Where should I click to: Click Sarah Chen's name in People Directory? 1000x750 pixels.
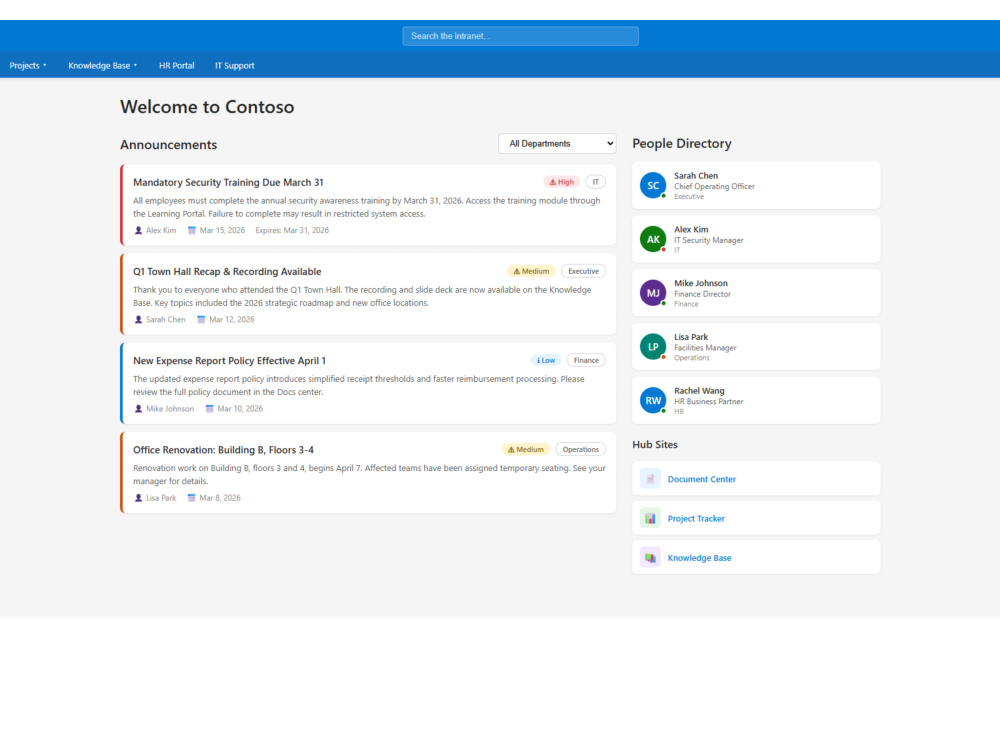tap(696, 175)
